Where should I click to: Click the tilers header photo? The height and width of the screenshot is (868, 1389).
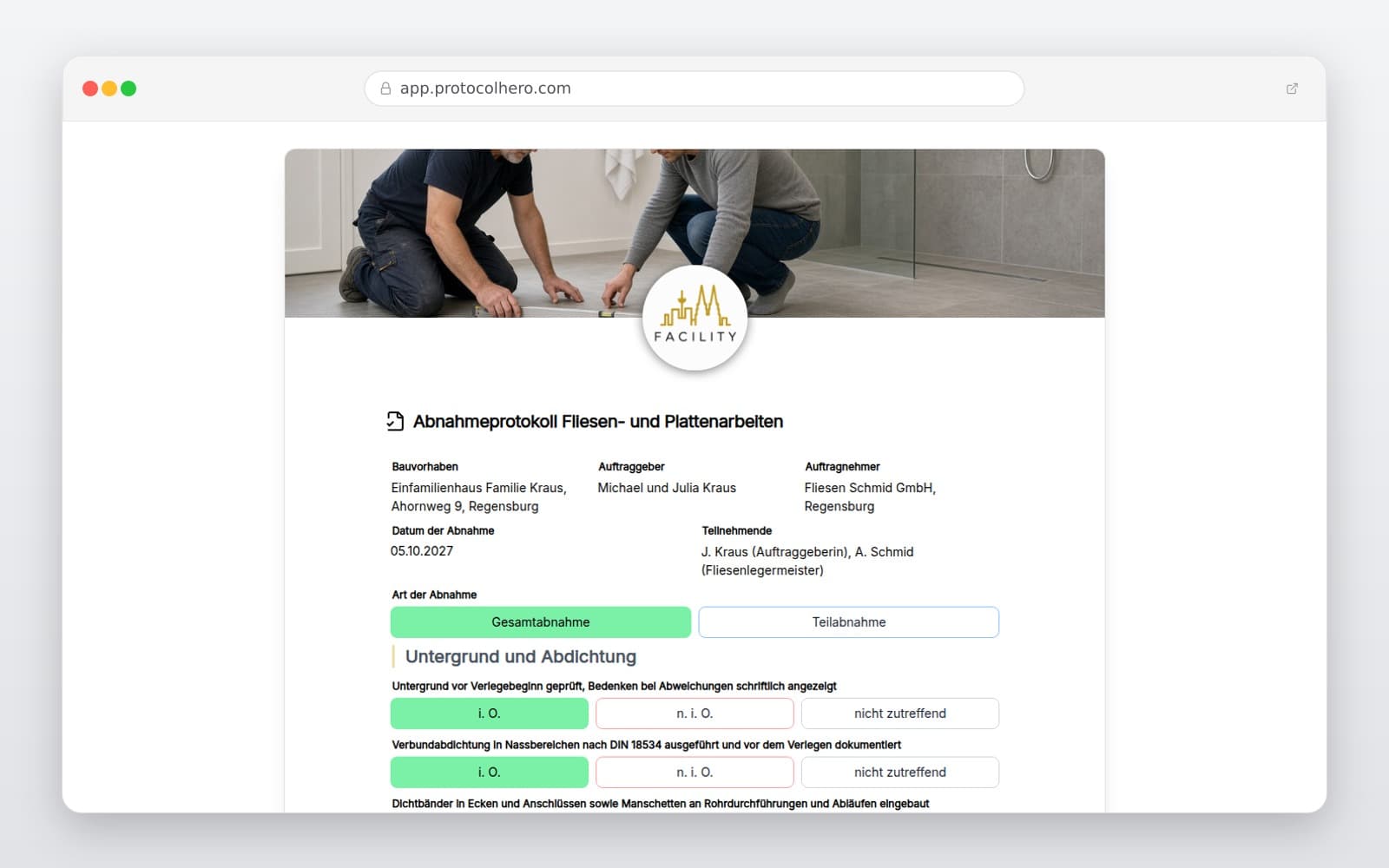(x=694, y=233)
